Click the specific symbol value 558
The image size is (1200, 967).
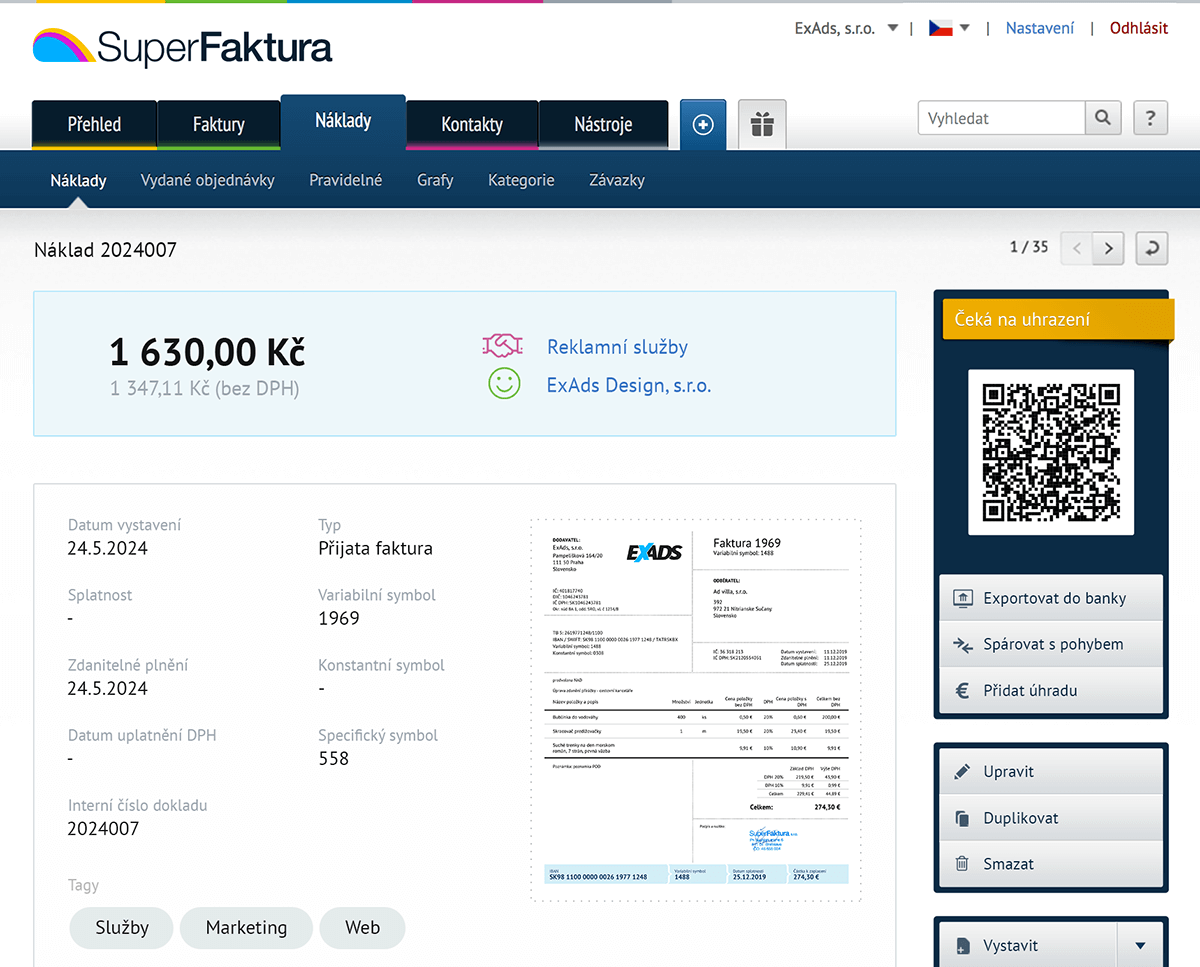pyautogui.click(x=334, y=758)
